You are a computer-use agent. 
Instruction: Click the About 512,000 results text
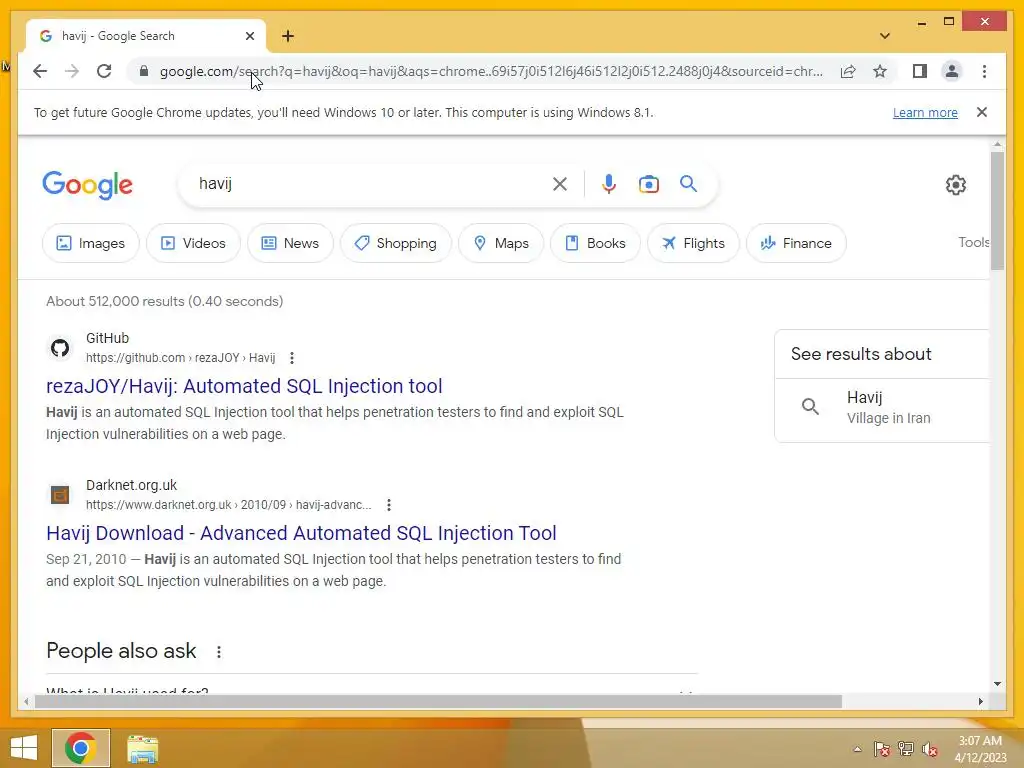[165, 301]
